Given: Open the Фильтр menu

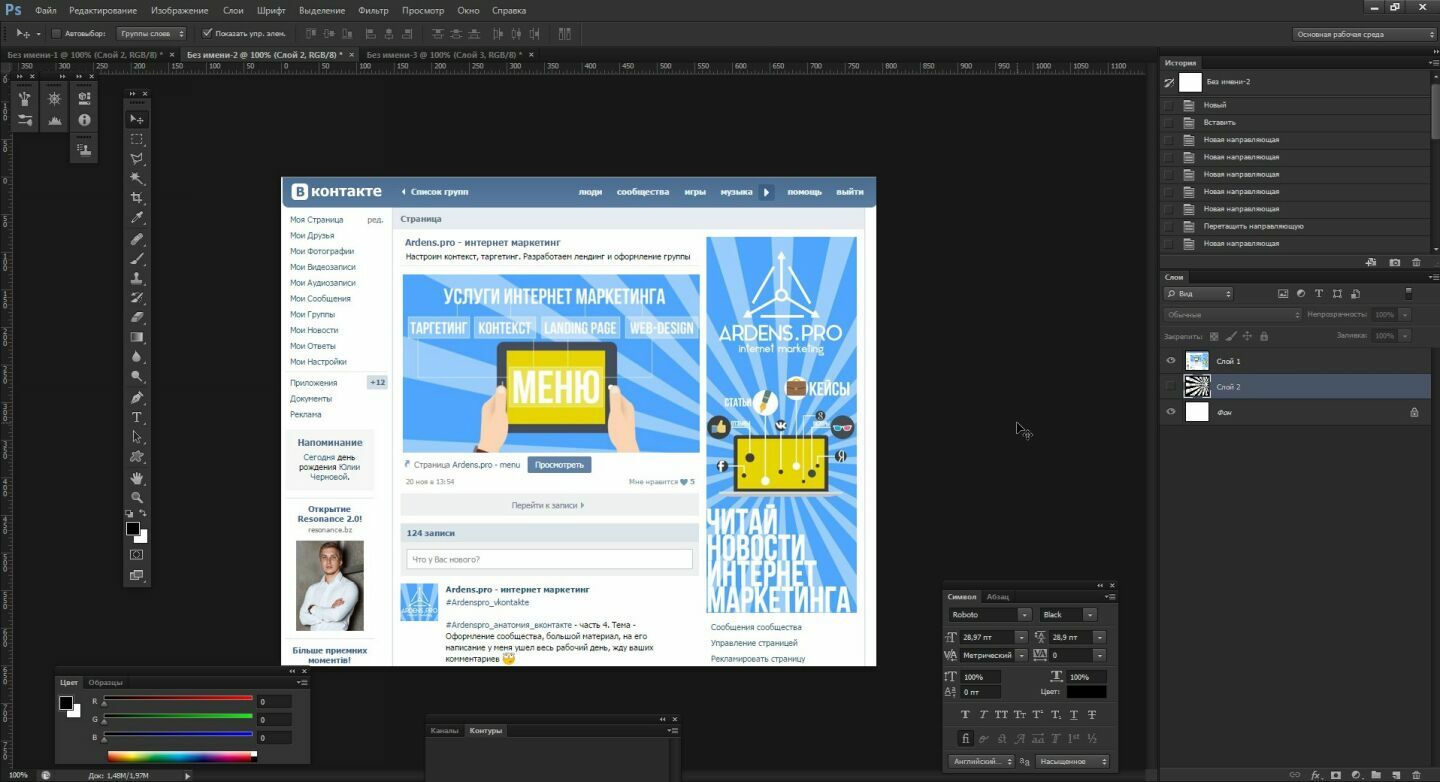Looking at the screenshot, I should [373, 10].
